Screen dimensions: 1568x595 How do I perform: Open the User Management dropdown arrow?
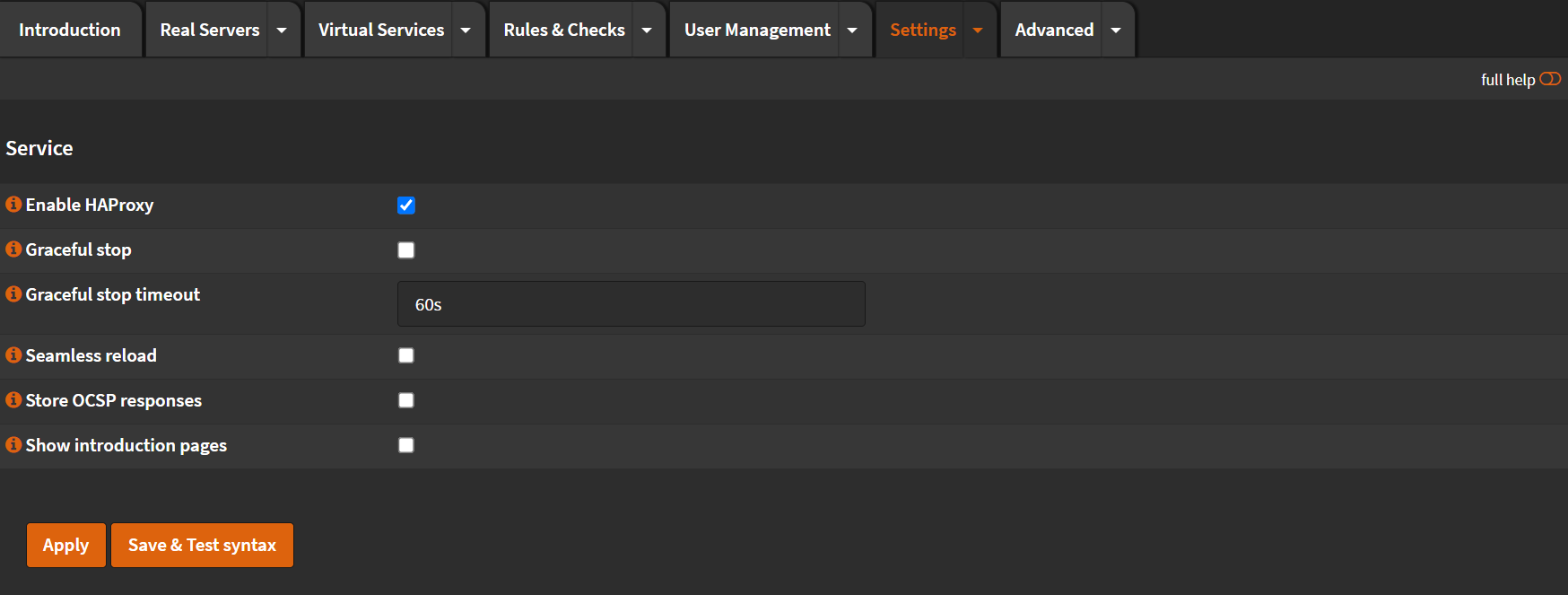tap(852, 30)
